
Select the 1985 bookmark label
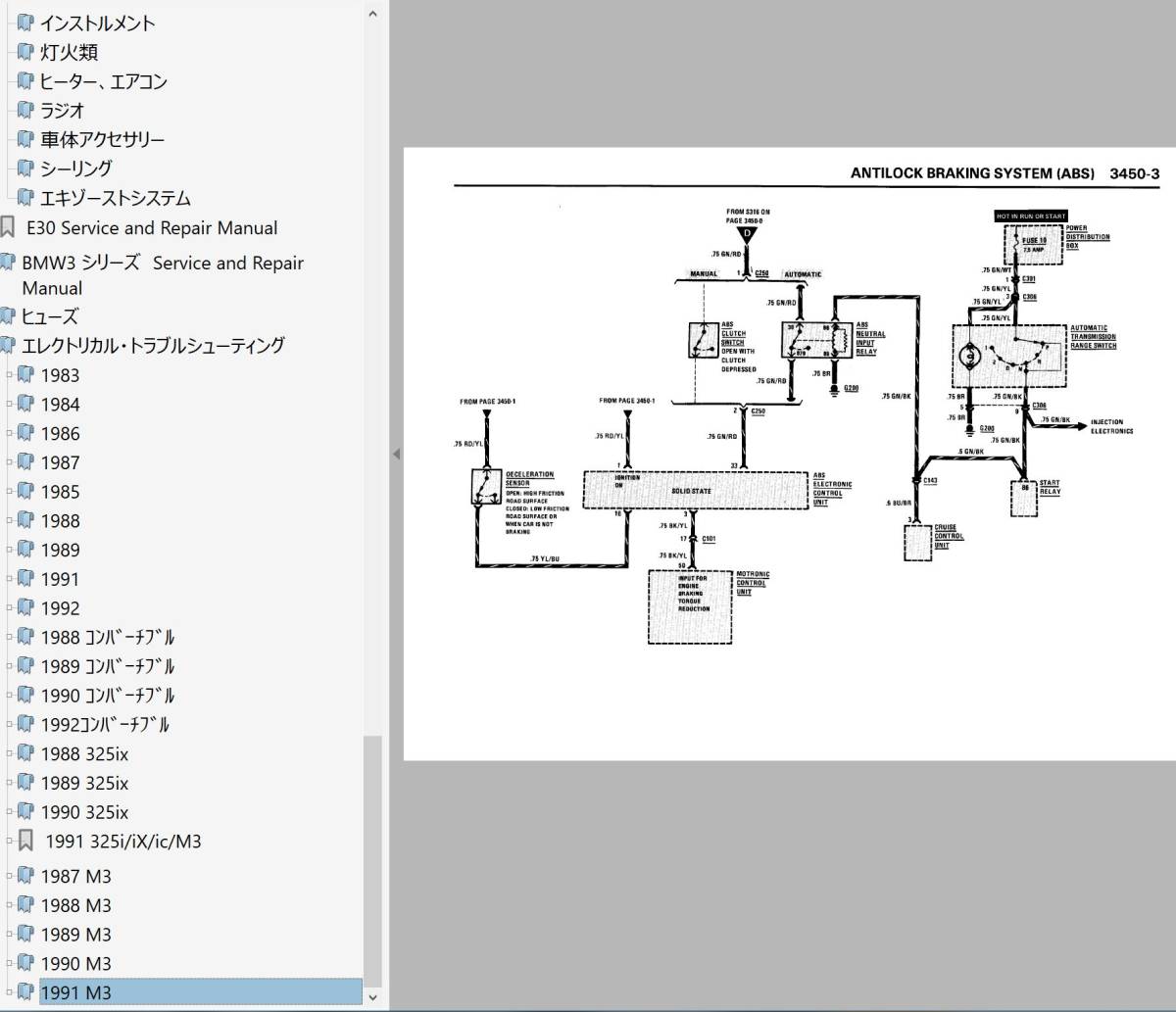pyautogui.click(x=60, y=492)
